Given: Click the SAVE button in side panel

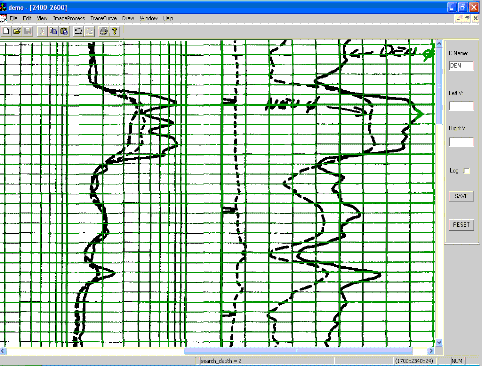Looking at the screenshot, I should click(x=461, y=196).
